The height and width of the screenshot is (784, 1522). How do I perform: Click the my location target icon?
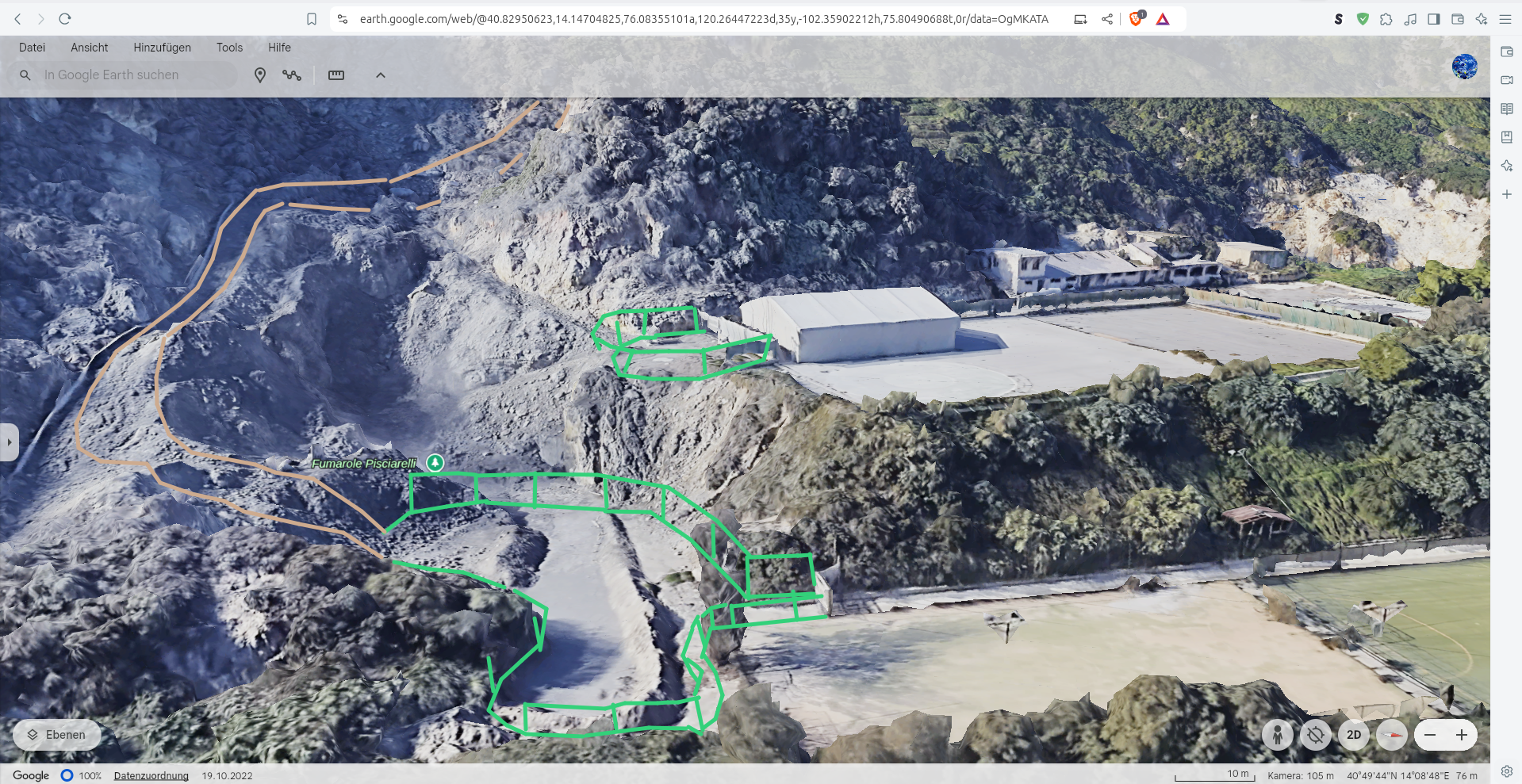[x=1316, y=735]
